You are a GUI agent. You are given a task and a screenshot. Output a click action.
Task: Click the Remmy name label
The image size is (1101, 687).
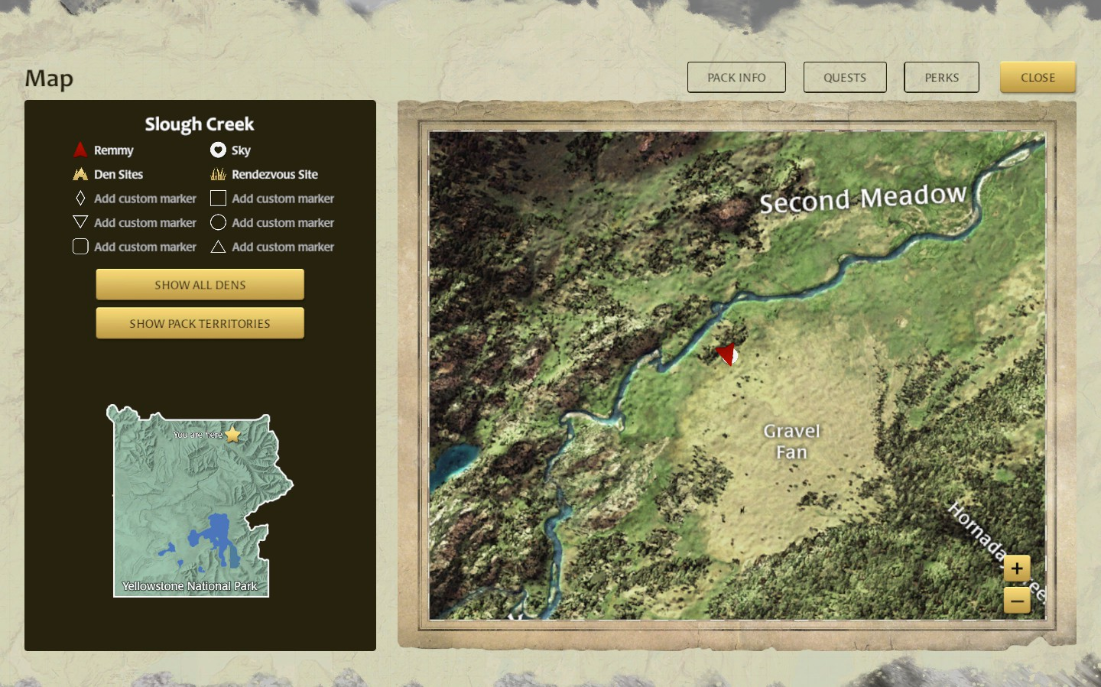(x=114, y=150)
